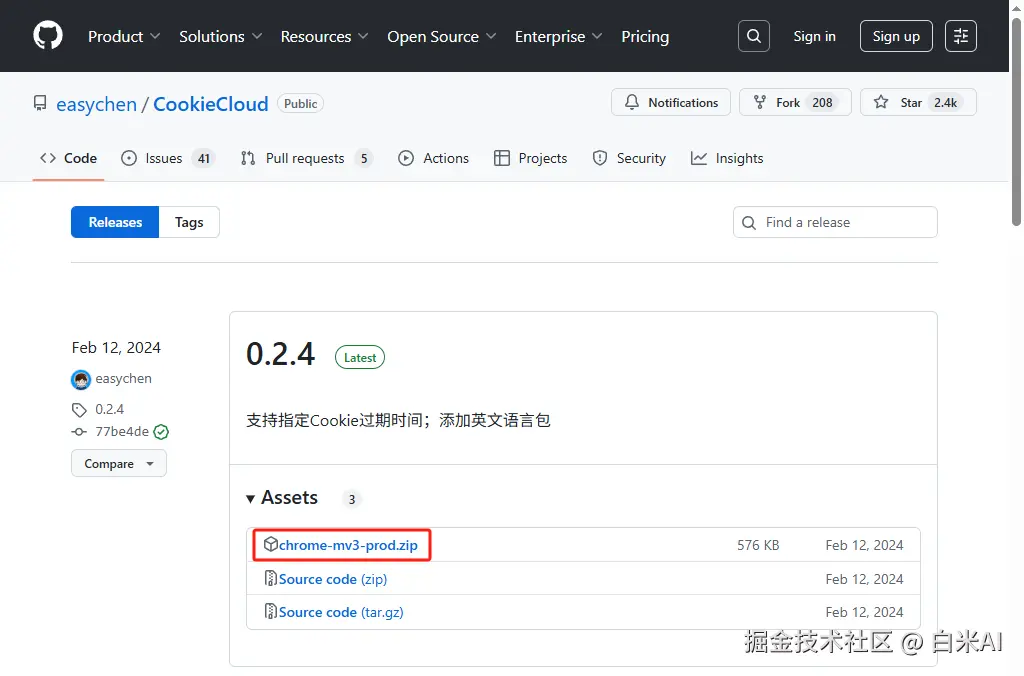This screenshot has height=676, width=1024.
Task: Switch to the Security tab
Action: (630, 158)
